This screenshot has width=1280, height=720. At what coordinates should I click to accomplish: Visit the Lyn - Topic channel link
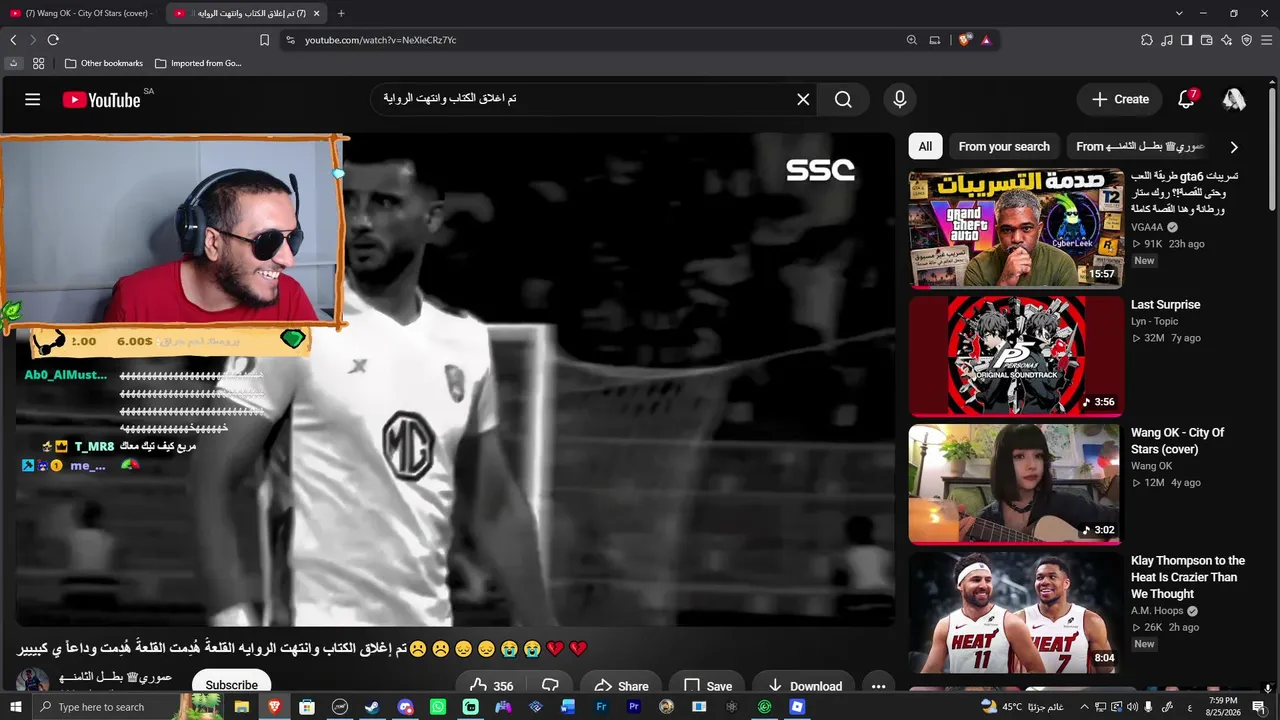[1155, 321]
